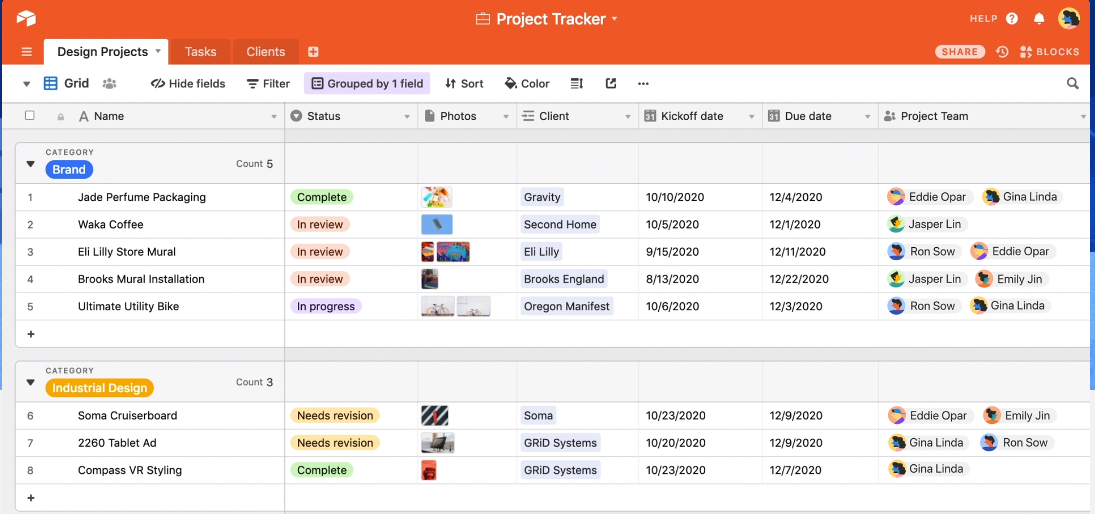
Task: Click the share view export icon
Action: (611, 84)
